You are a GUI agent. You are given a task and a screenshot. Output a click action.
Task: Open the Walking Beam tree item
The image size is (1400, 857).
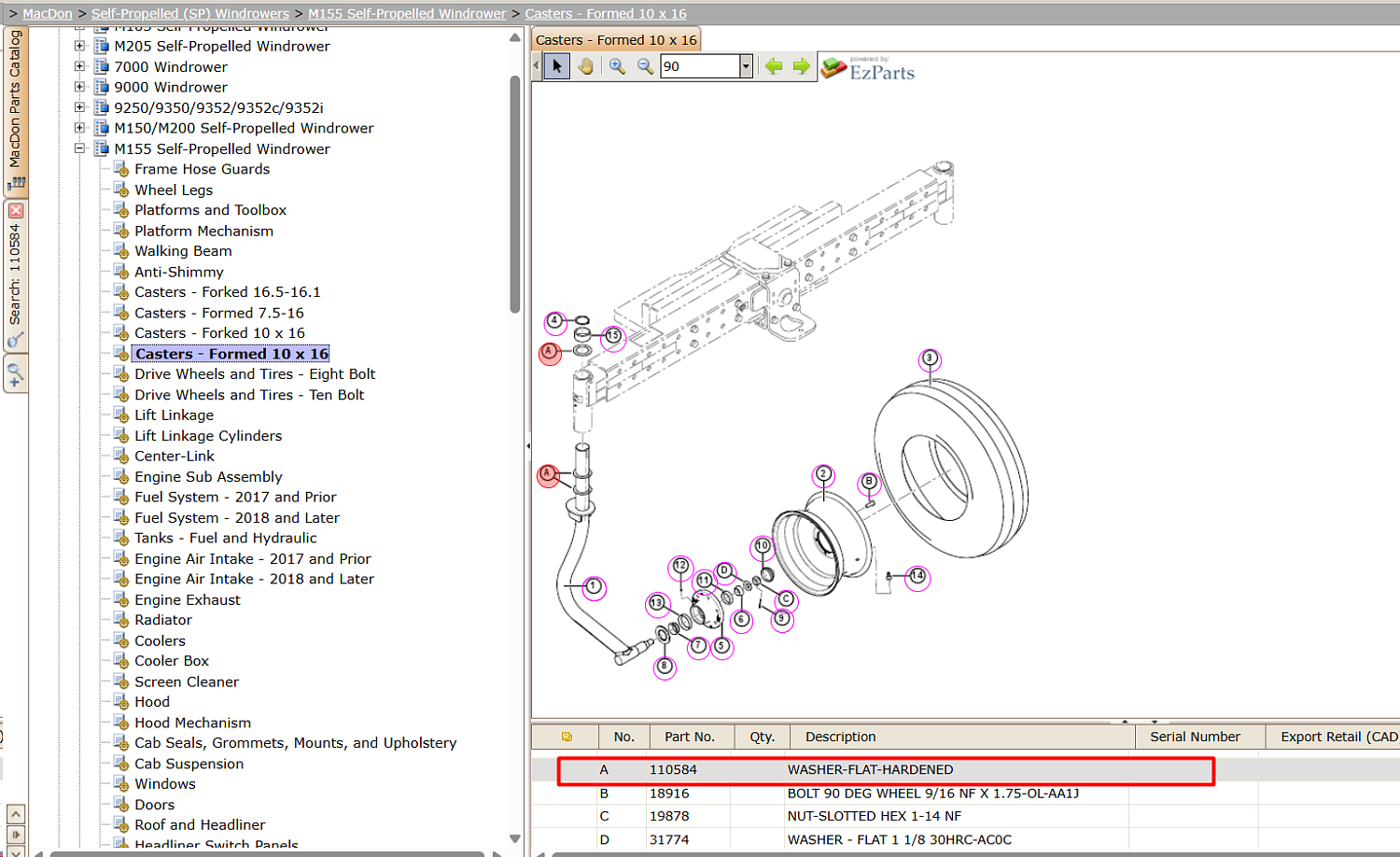click(183, 251)
